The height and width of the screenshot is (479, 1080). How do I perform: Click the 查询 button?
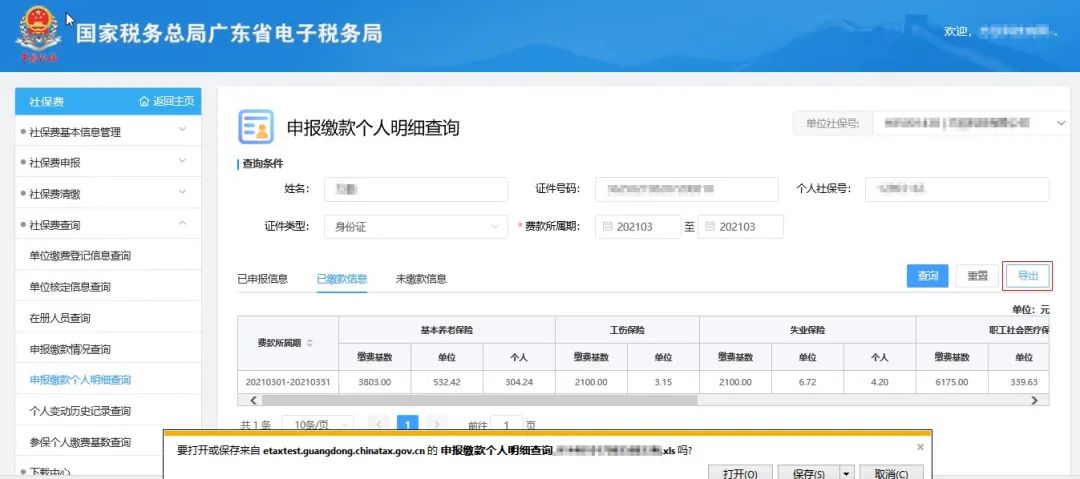coord(927,276)
